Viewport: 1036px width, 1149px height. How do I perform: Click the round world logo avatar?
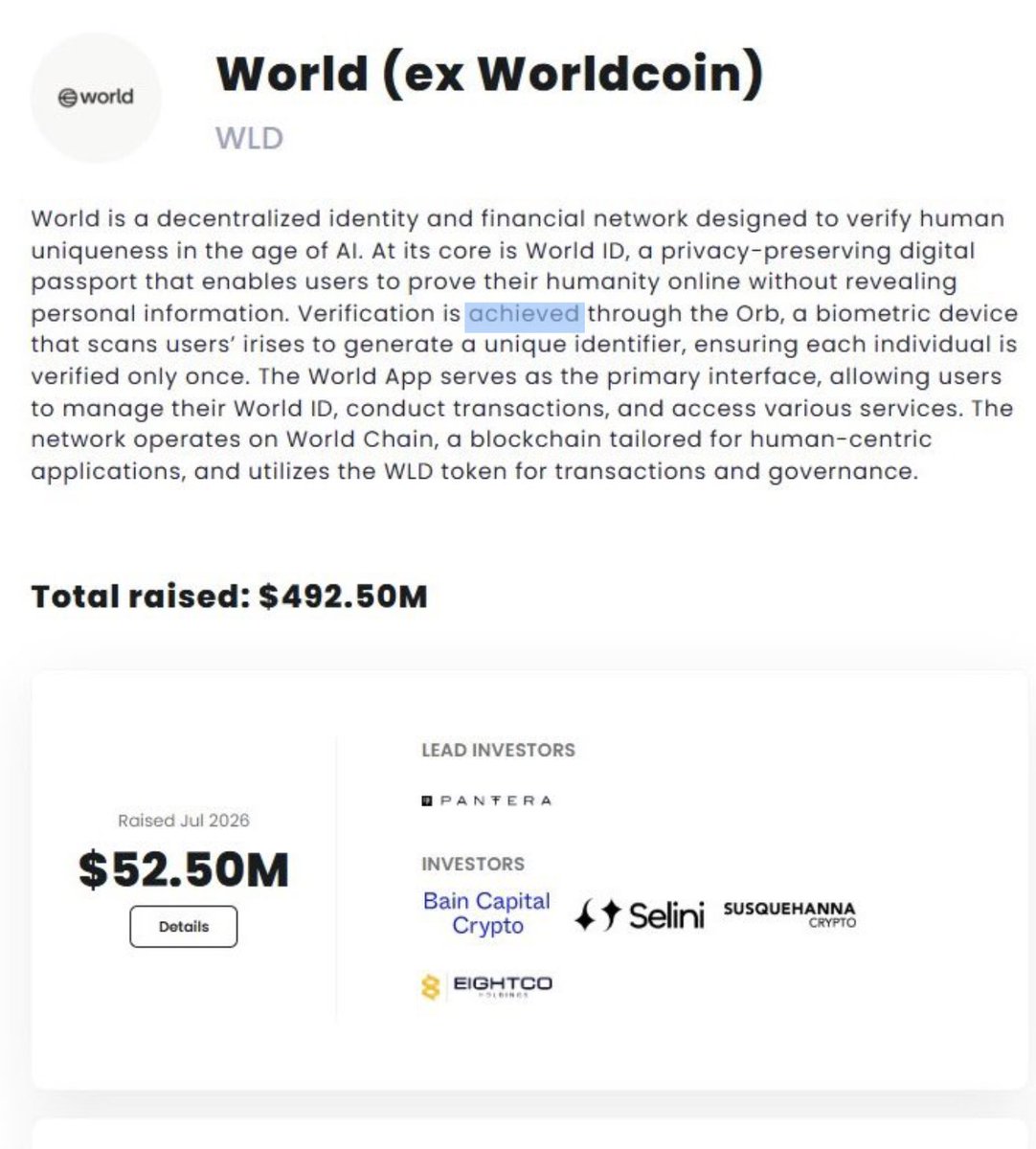[x=96, y=98]
